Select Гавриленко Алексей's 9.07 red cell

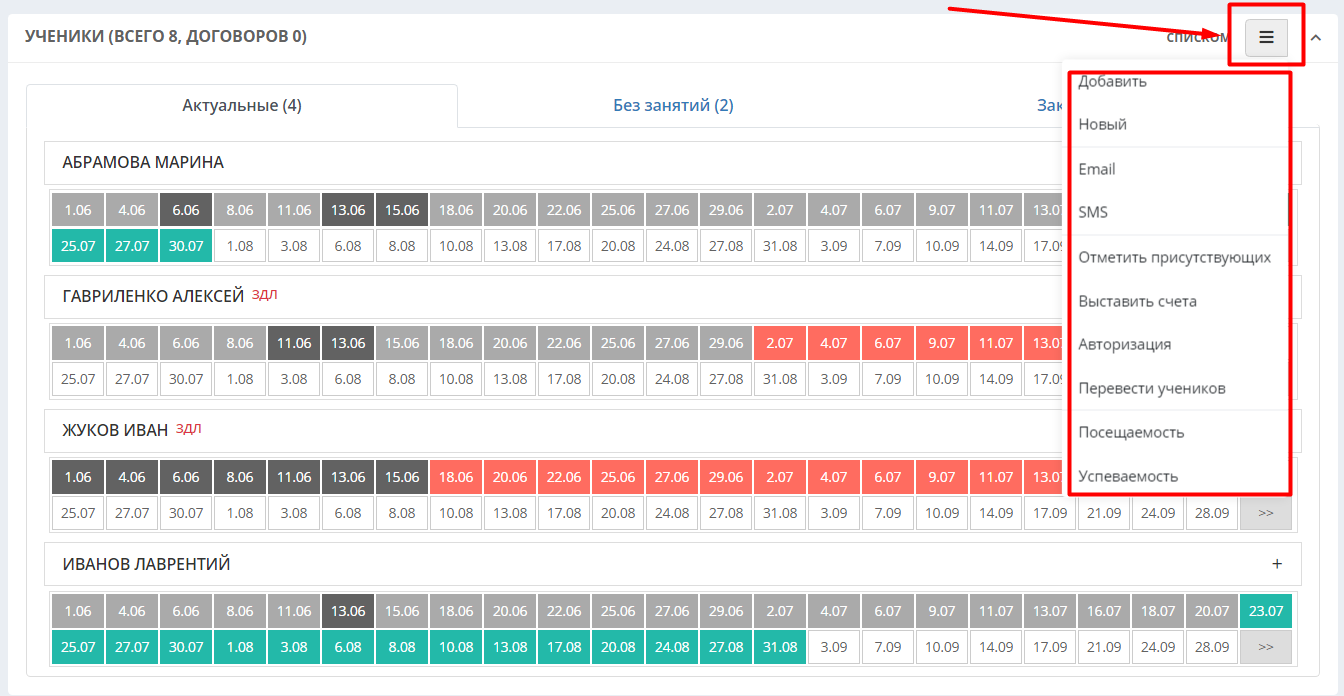tap(942, 343)
